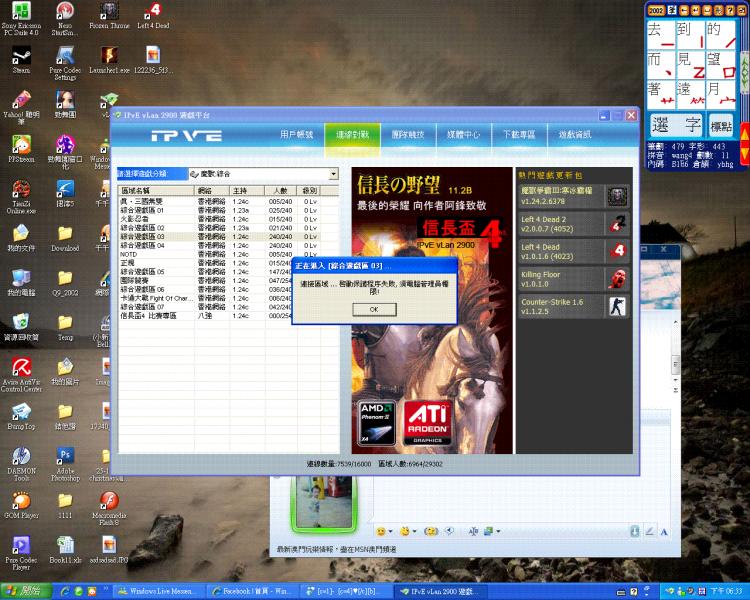The image size is (750, 600).
Task: Expand the game category dropdown
Action: click(x=333, y=174)
